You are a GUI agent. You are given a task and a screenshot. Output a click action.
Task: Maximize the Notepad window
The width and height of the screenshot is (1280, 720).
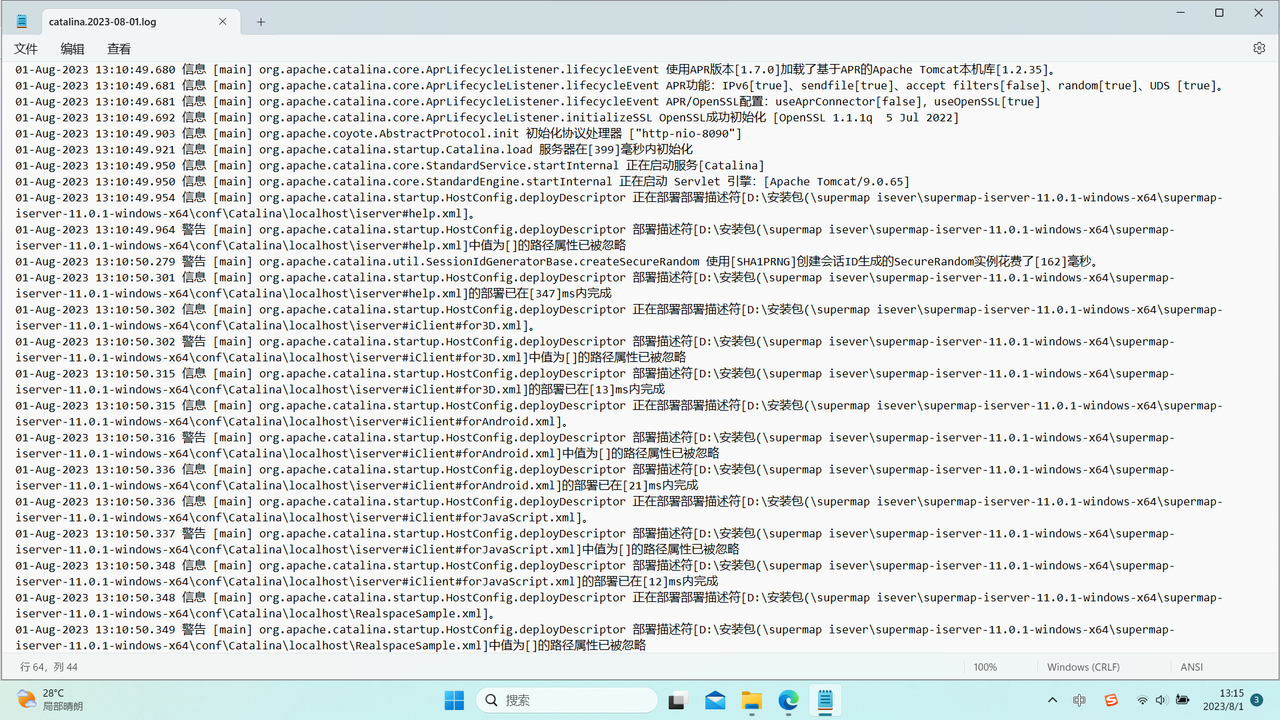point(1219,13)
